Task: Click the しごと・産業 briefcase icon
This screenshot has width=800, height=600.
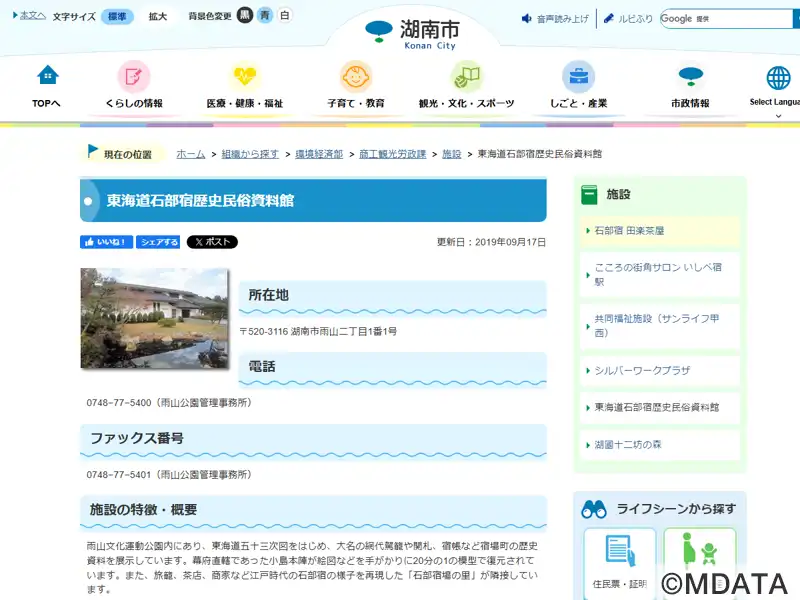Action: (x=578, y=76)
